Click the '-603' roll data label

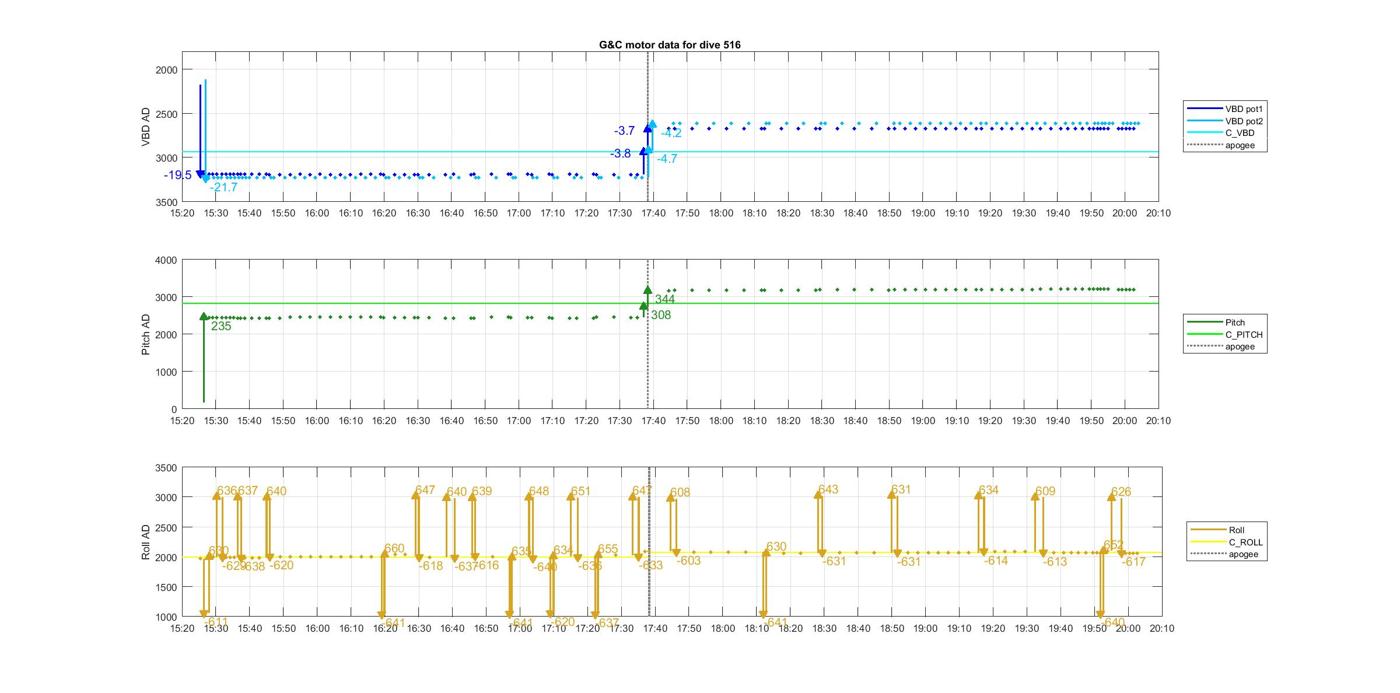pyautogui.click(x=689, y=561)
